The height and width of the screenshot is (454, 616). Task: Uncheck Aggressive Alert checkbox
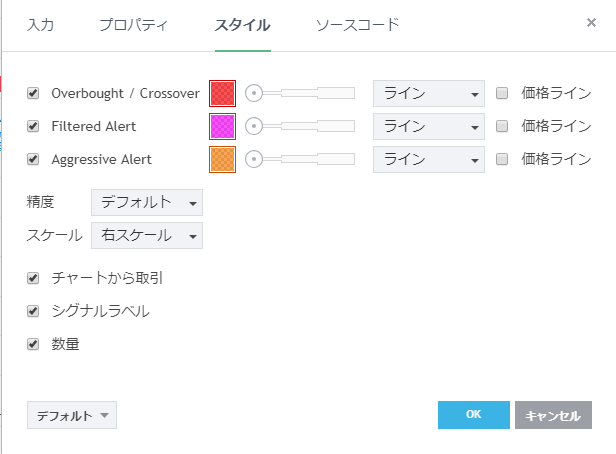(x=33, y=159)
